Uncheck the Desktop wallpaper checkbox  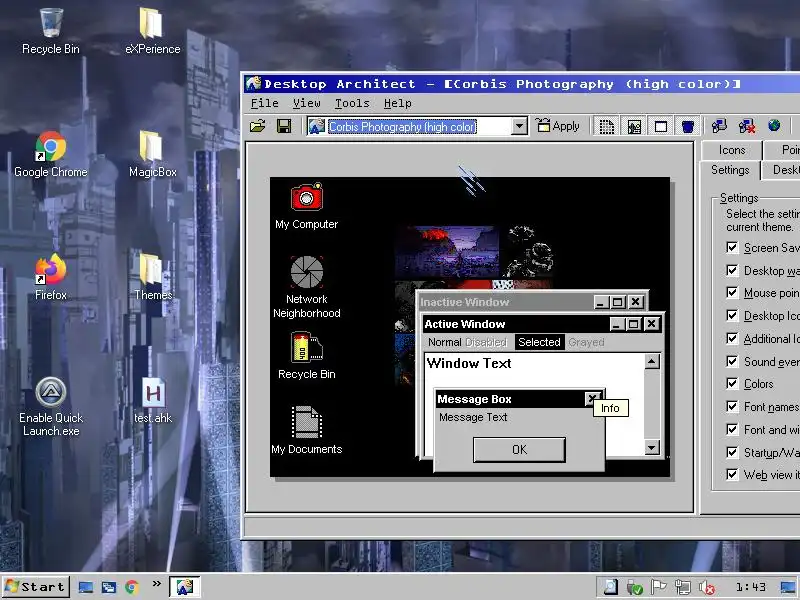(732, 270)
